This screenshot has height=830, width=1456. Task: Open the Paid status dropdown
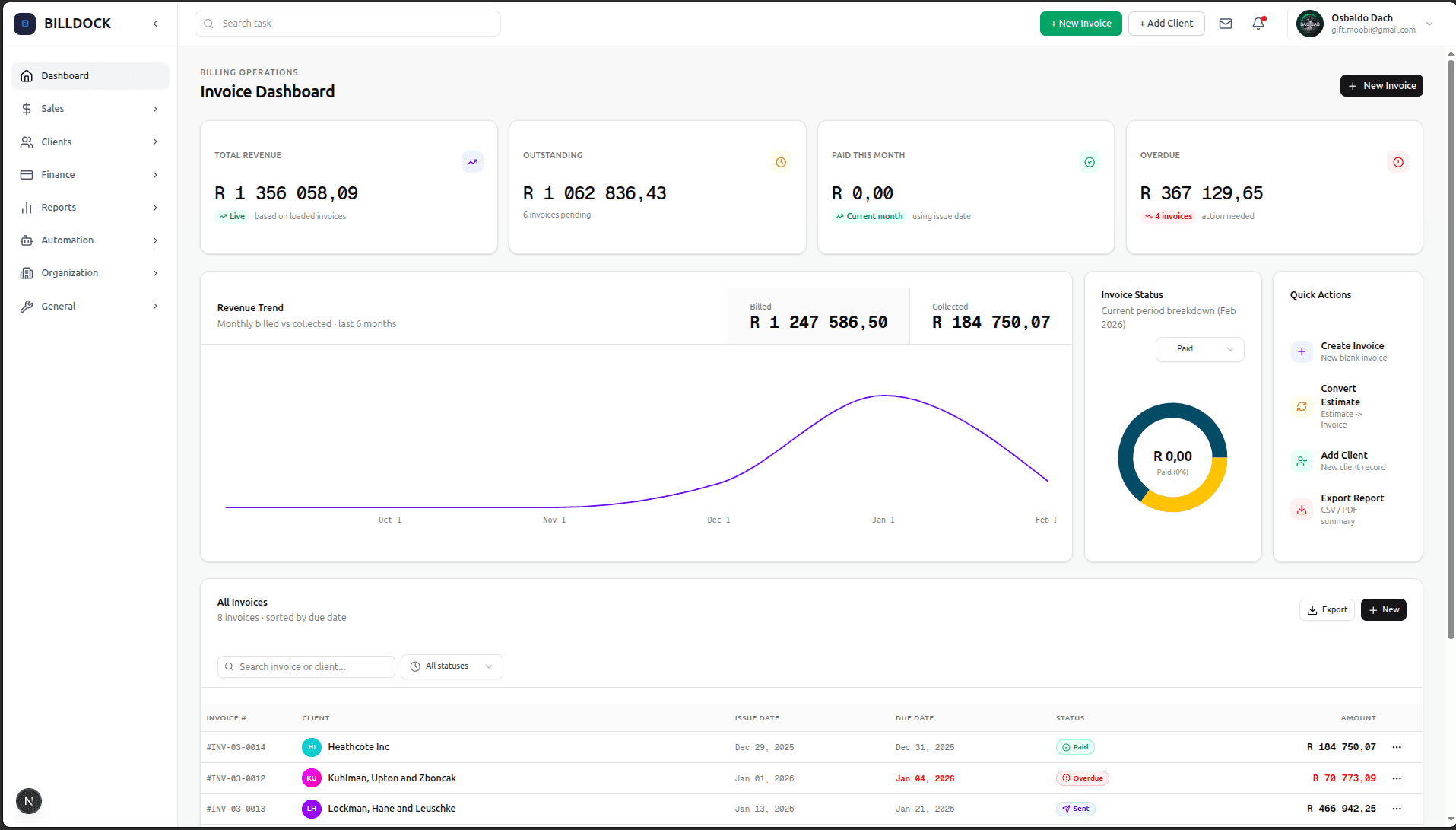click(x=1200, y=349)
